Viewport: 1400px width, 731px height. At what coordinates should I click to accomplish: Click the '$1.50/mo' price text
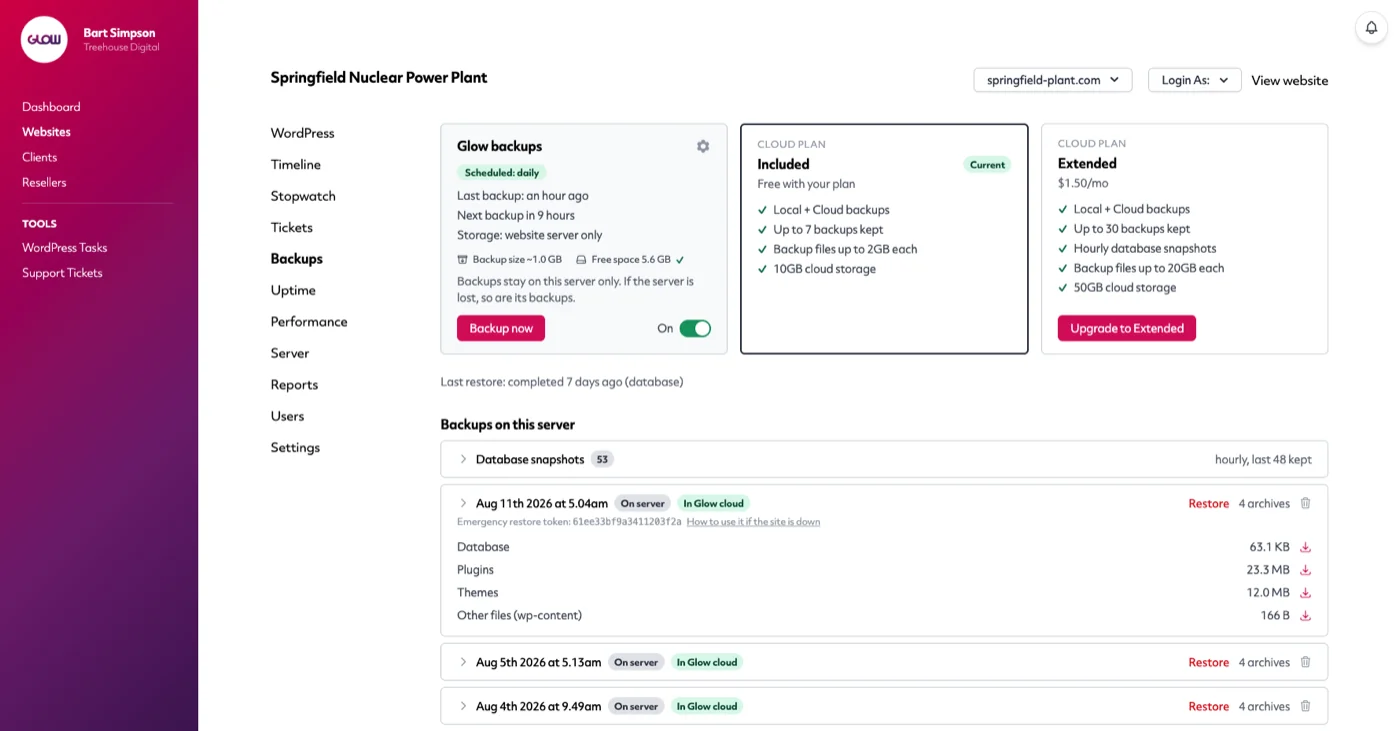tap(1083, 183)
